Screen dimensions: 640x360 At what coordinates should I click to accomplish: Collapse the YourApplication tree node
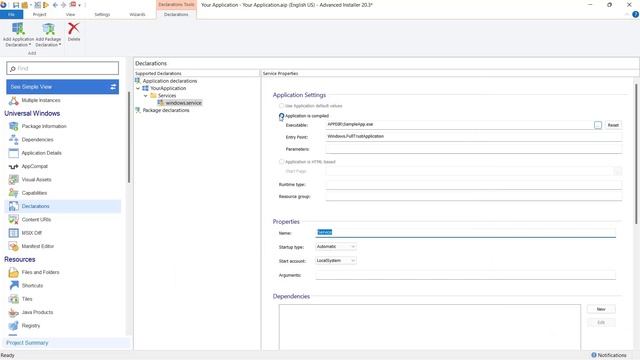138,88
